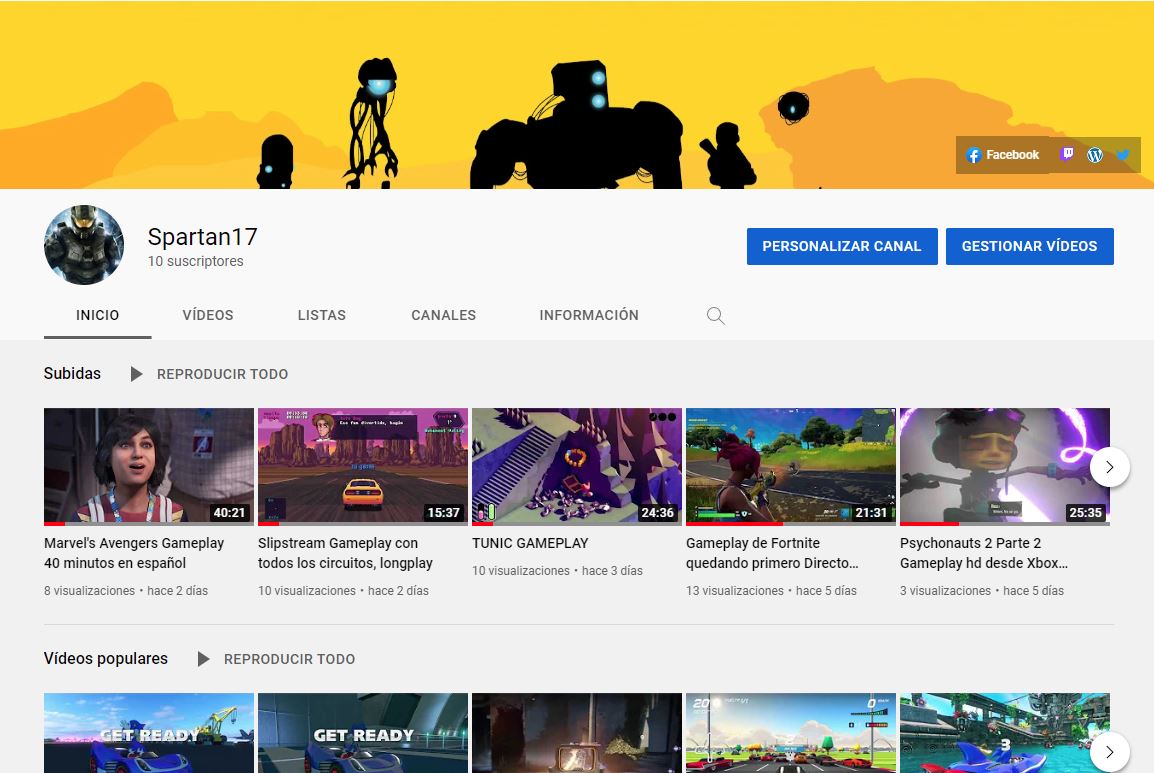Click 3 visualizaciones hace 5 días text
This screenshot has width=1154, height=773.
coord(982,590)
